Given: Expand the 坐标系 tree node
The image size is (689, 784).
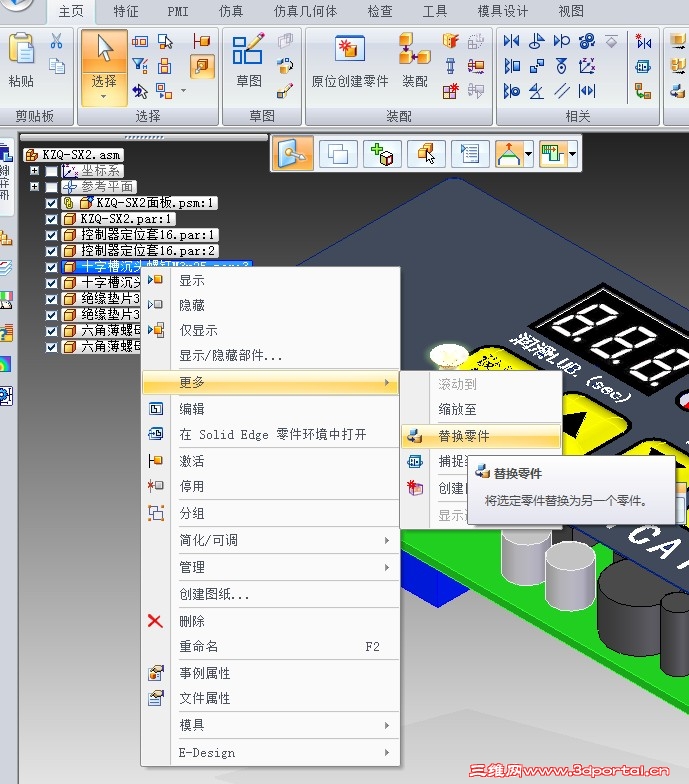Looking at the screenshot, I should [34, 171].
